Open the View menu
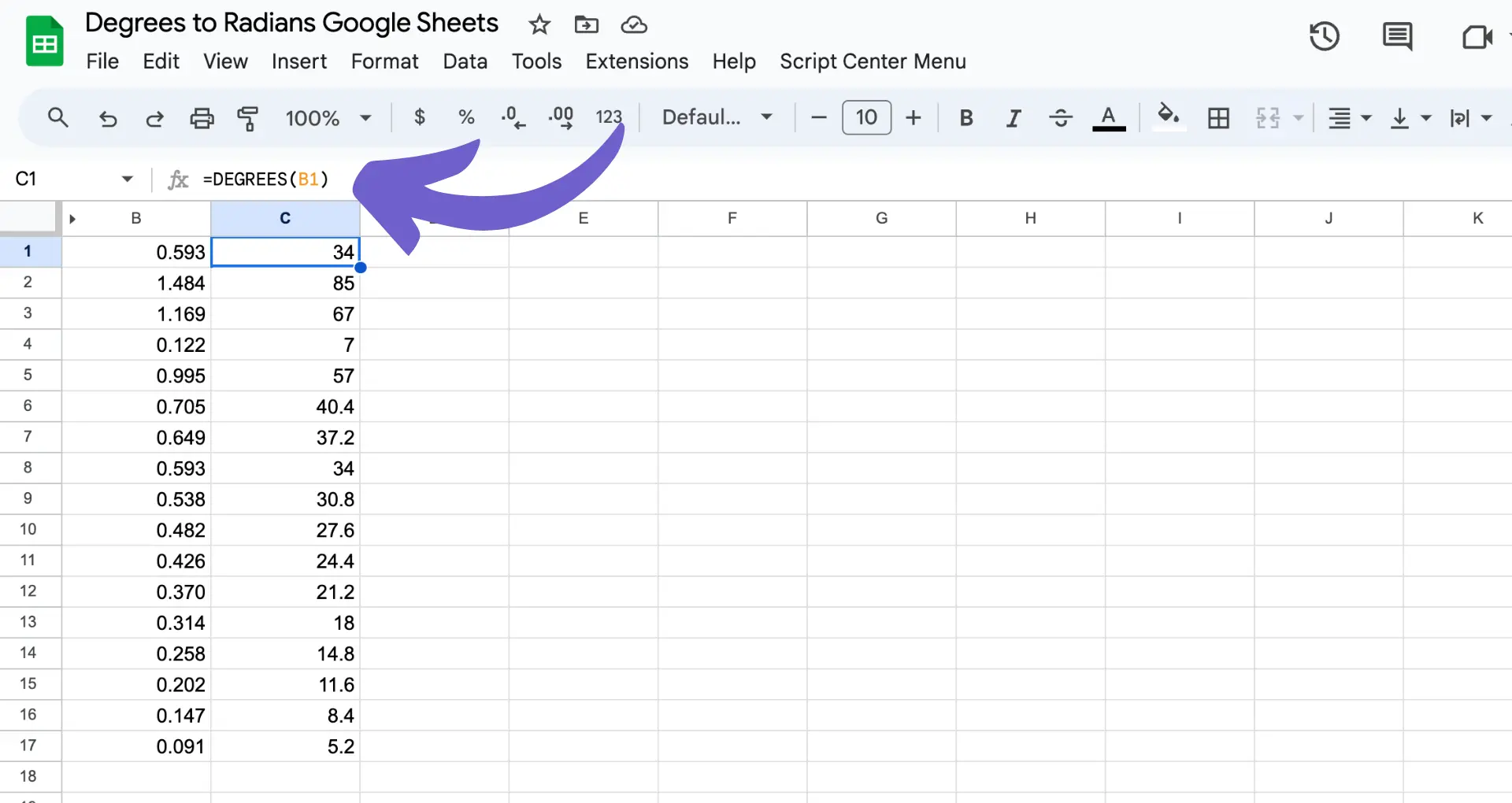 tap(225, 61)
